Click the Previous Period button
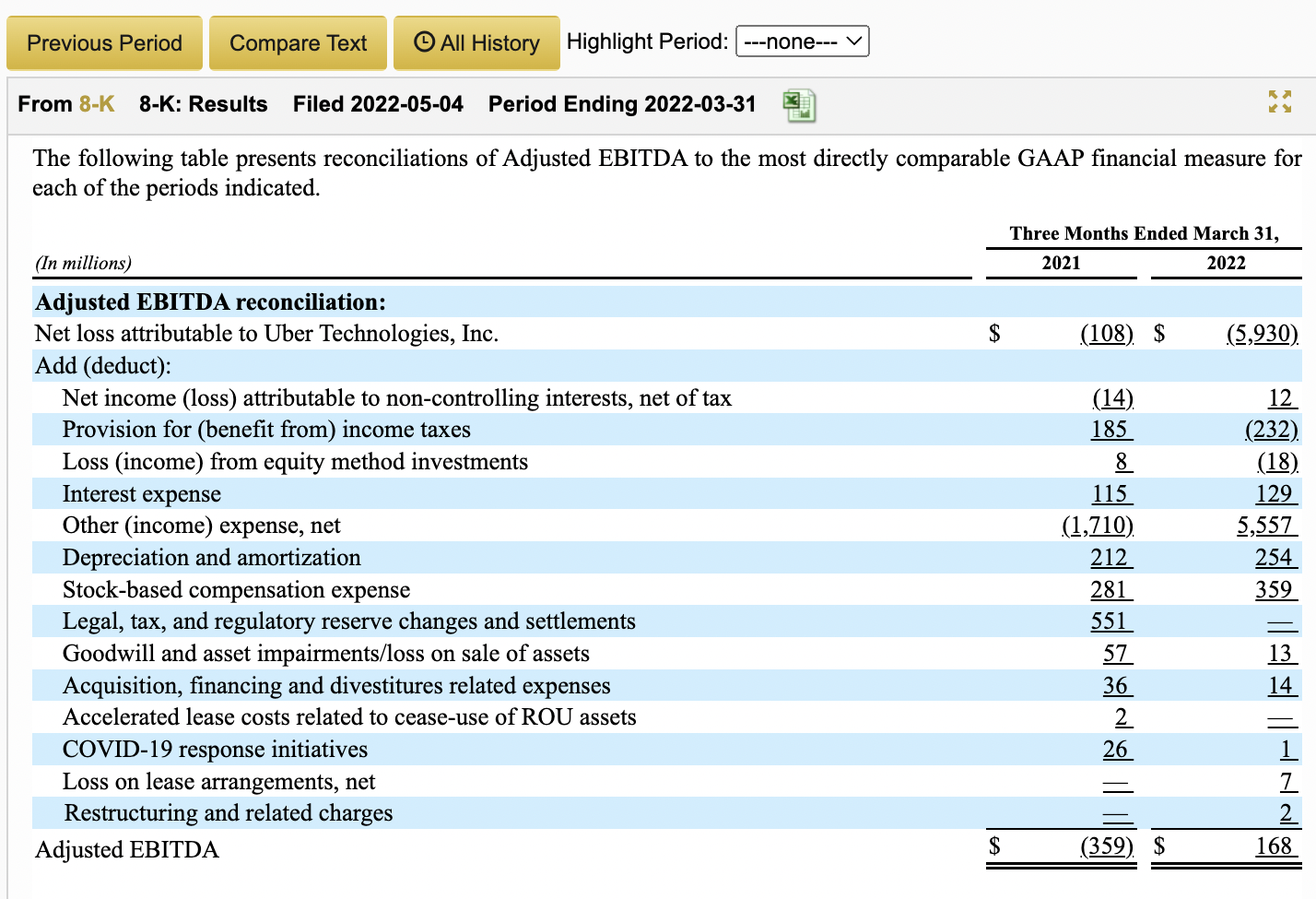 coord(104,43)
